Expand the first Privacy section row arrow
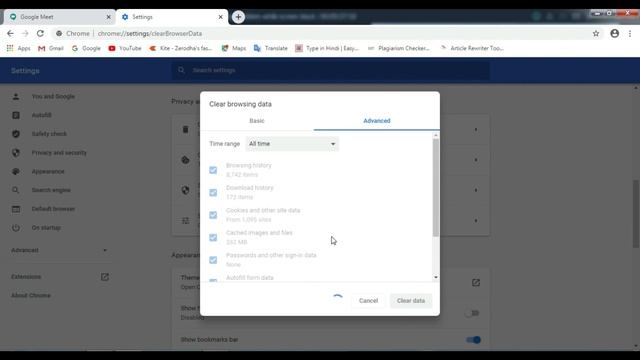The width and height of the screenshot is (640, 360). click(x=476, y=130)
